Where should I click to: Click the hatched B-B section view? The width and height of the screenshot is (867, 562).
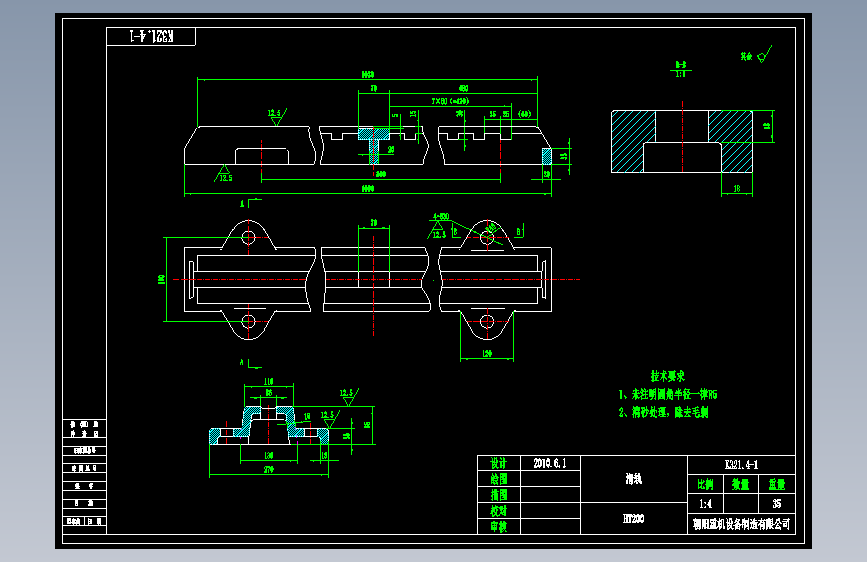[x=682, y=142]
